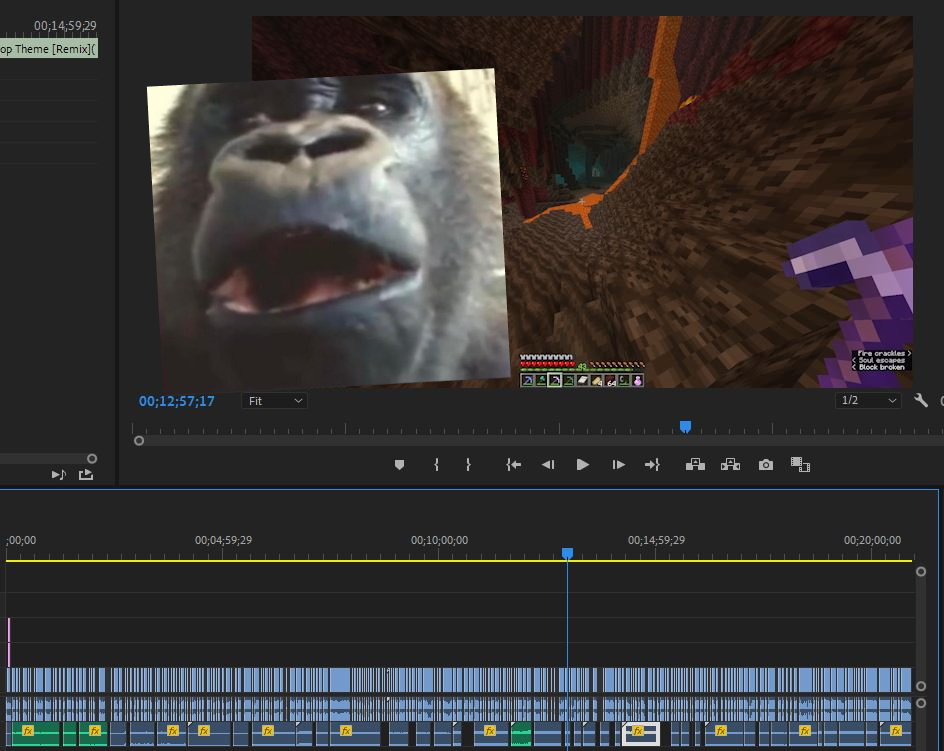
Task: Click Play Audio icon in source panel
Action: (58, 475)
